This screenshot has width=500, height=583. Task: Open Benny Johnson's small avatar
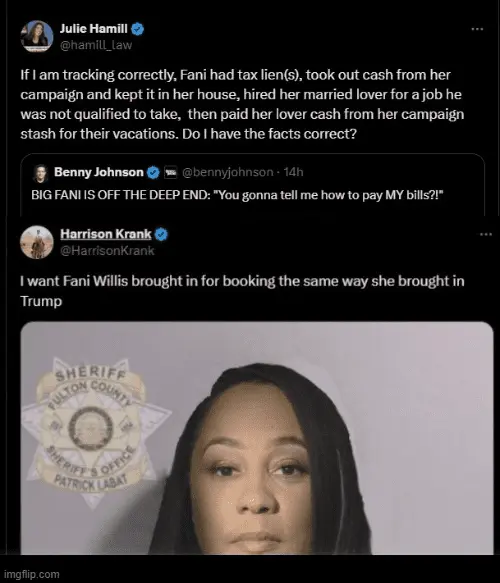[x=40, y=173]
